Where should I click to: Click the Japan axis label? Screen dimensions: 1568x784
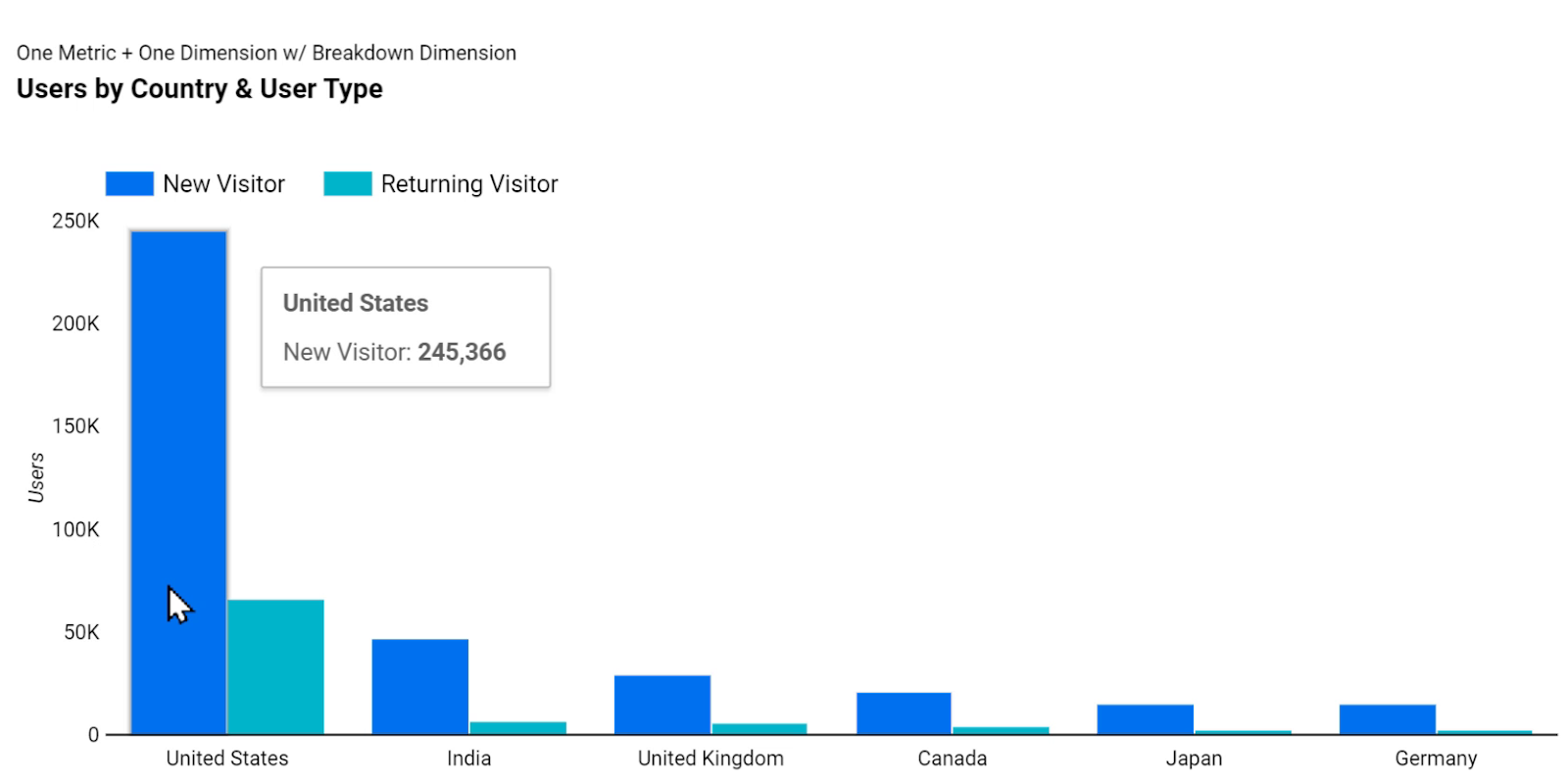tap(1194, 759)
